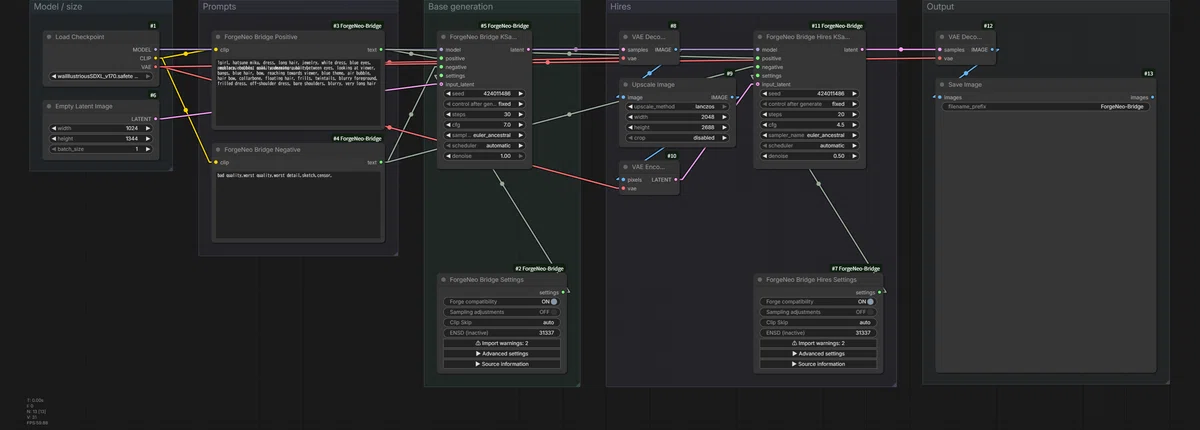Image resolution: width=1200 pixels, height=430 pixels.
Task: Open sampler_name dropdown in Hires KSampler
Action: (810, 135)
